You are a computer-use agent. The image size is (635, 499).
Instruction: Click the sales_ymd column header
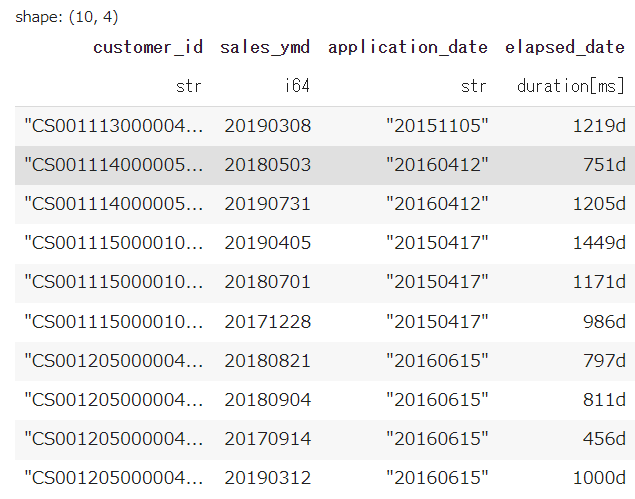point(265,47)
